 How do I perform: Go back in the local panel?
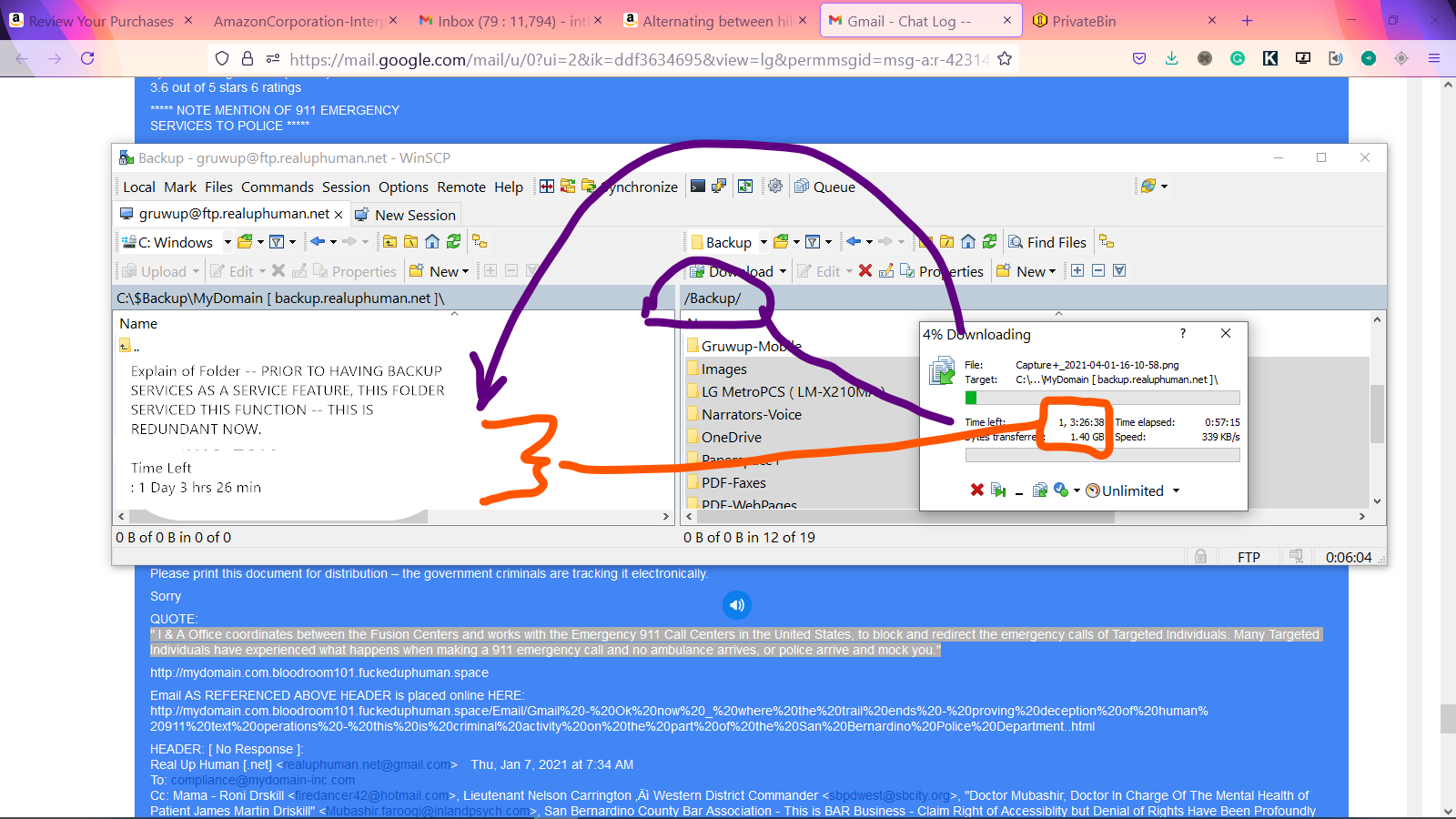(x=318, y=242)
